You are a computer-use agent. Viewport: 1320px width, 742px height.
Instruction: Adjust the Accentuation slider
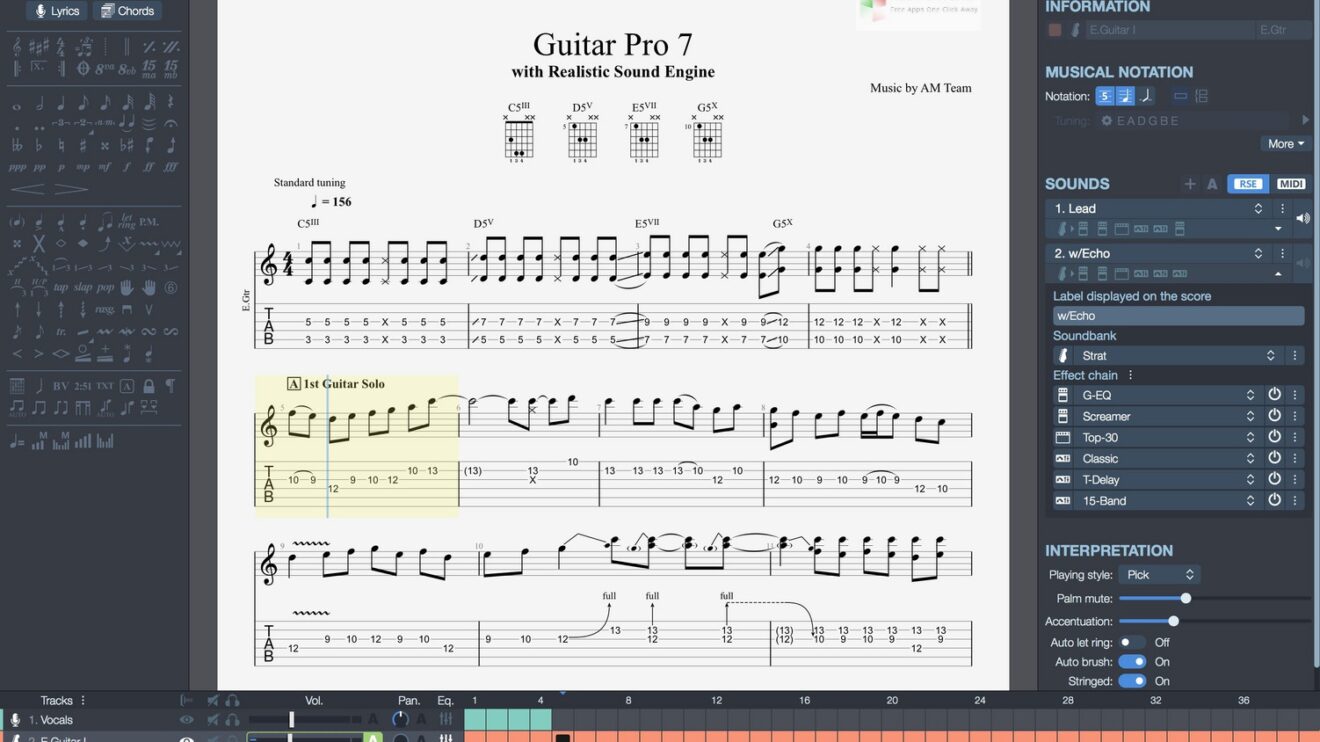coord(1173,621)
